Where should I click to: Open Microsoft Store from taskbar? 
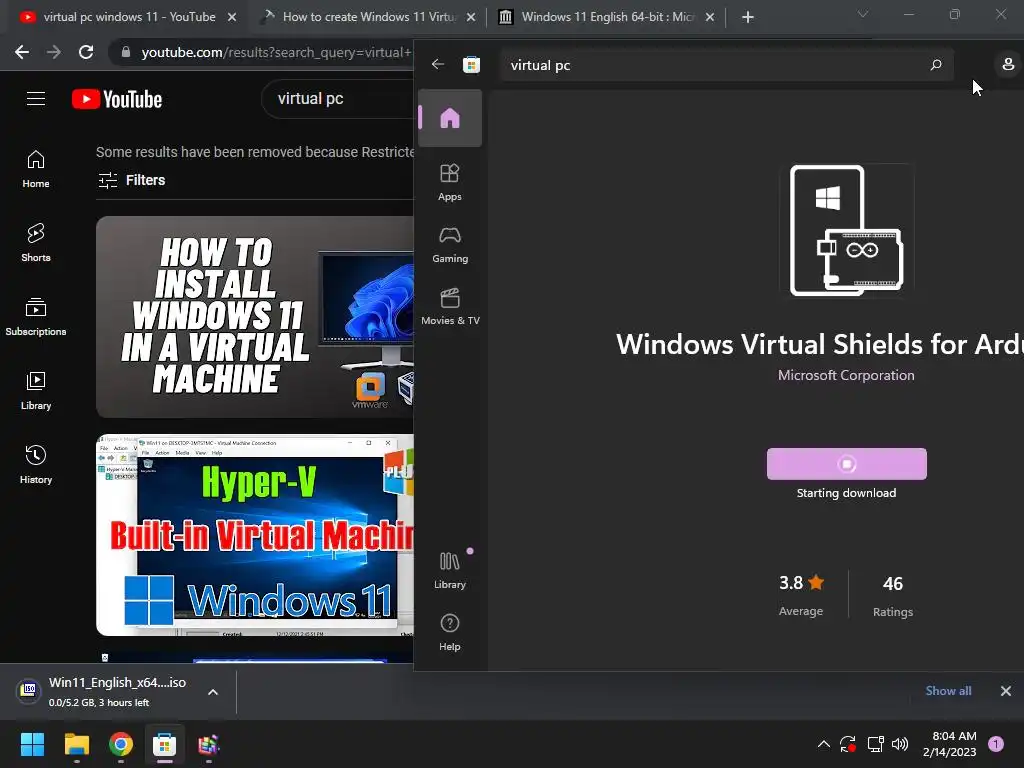(165, 744)
